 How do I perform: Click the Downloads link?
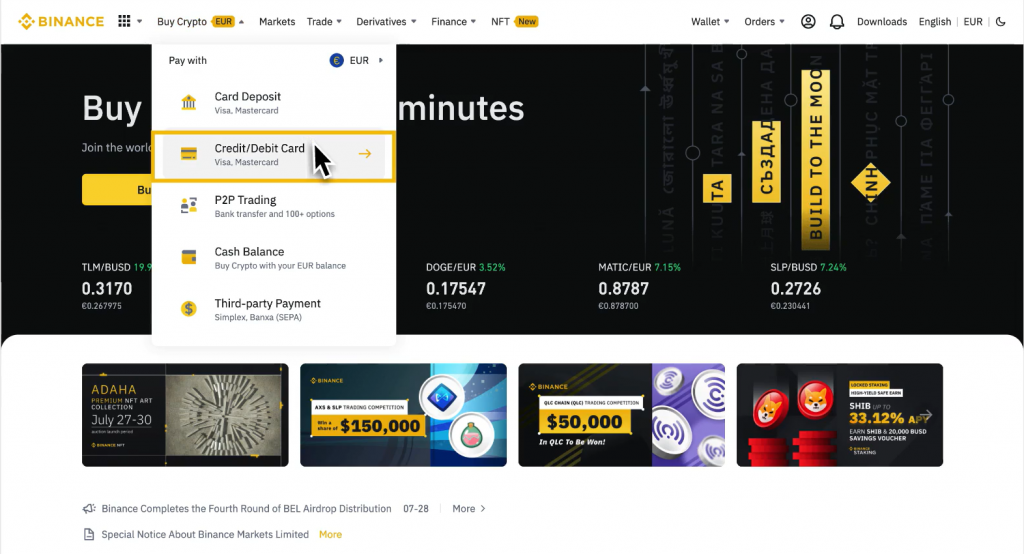pos(882,21)
